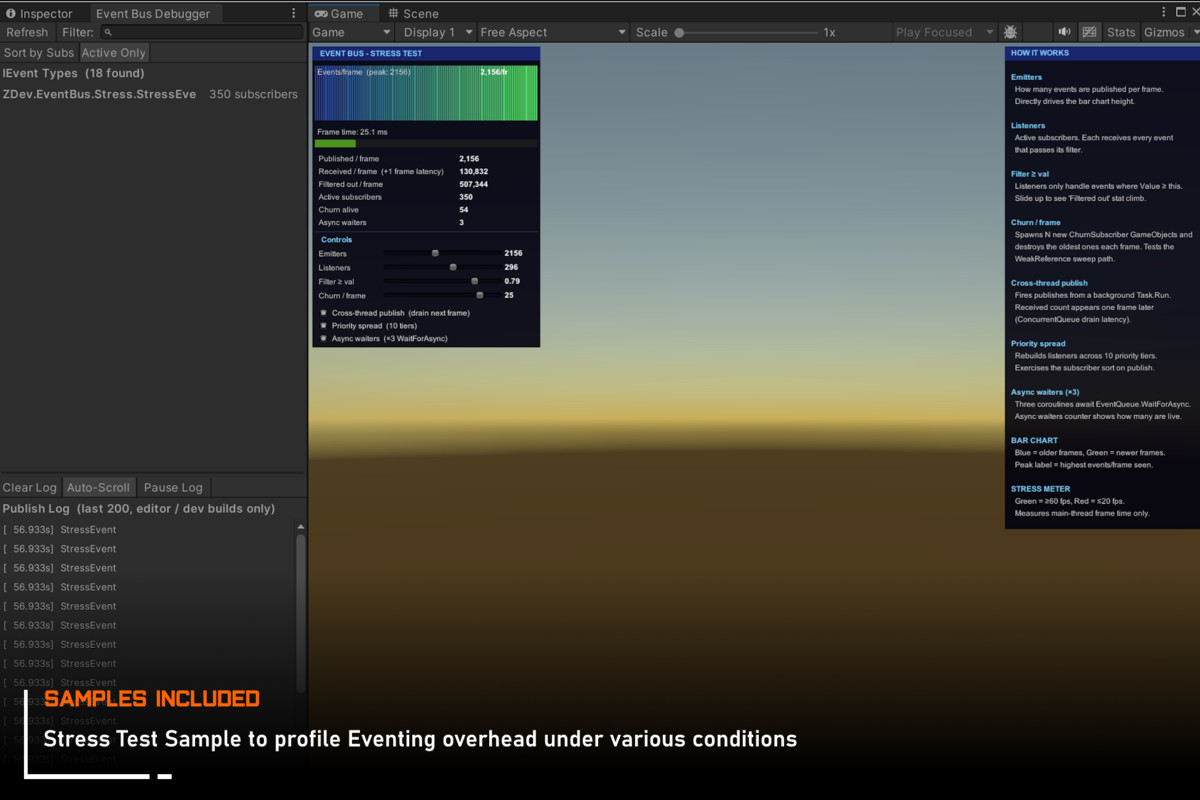Click 'STRESS METER' heading in How It Works
The height and width of the screenshot is (800, 1200).
1040,489
